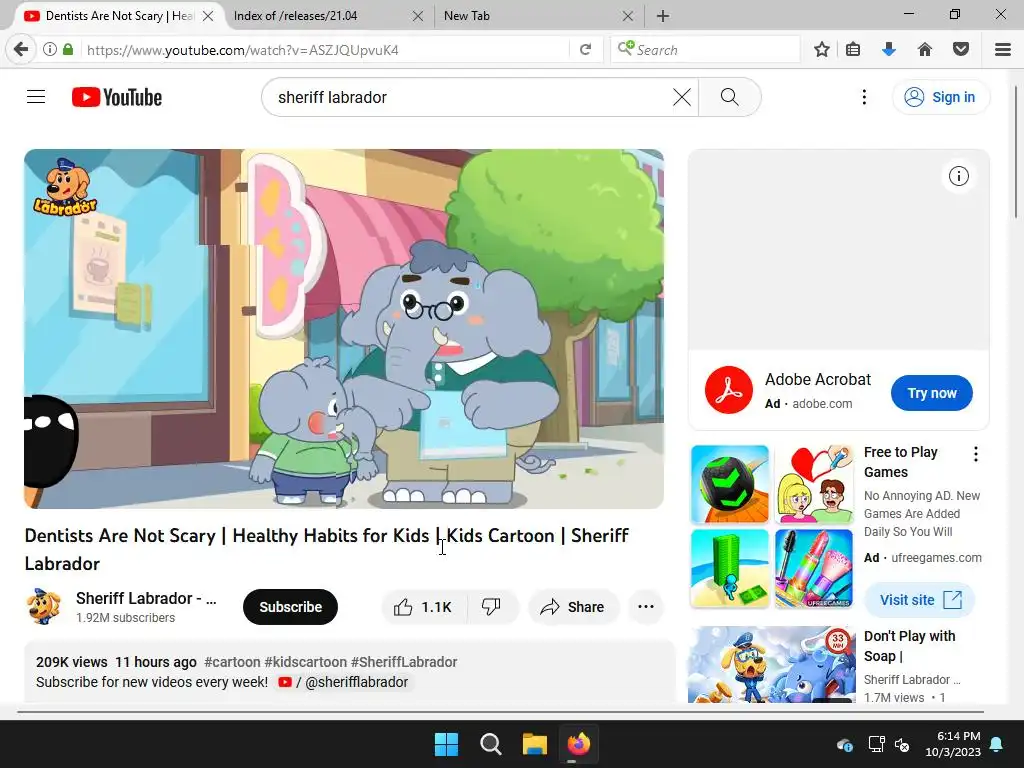The image size is (1024, 768).
Task: Open File Explorer from taskbar
Action: click(x=534, y=744)
